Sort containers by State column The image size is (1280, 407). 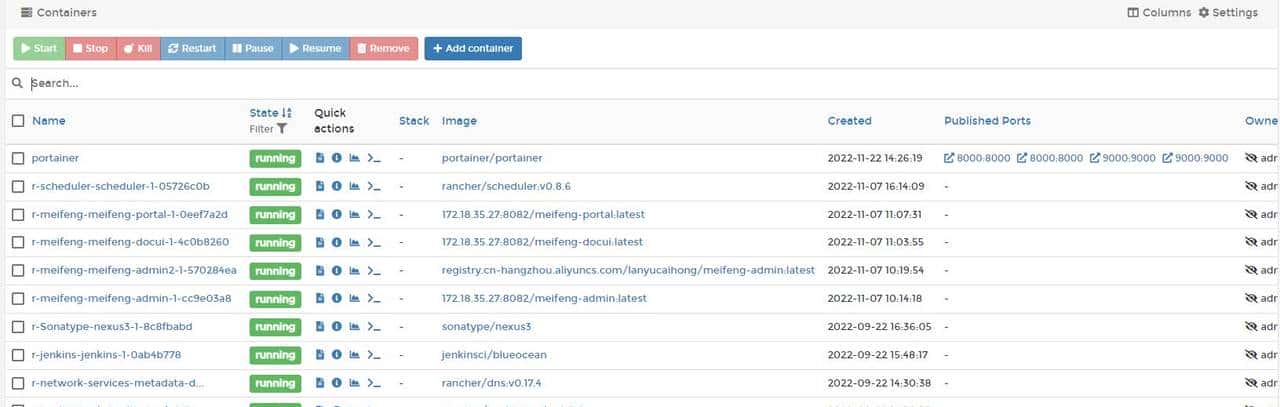[x=270, y=113]
